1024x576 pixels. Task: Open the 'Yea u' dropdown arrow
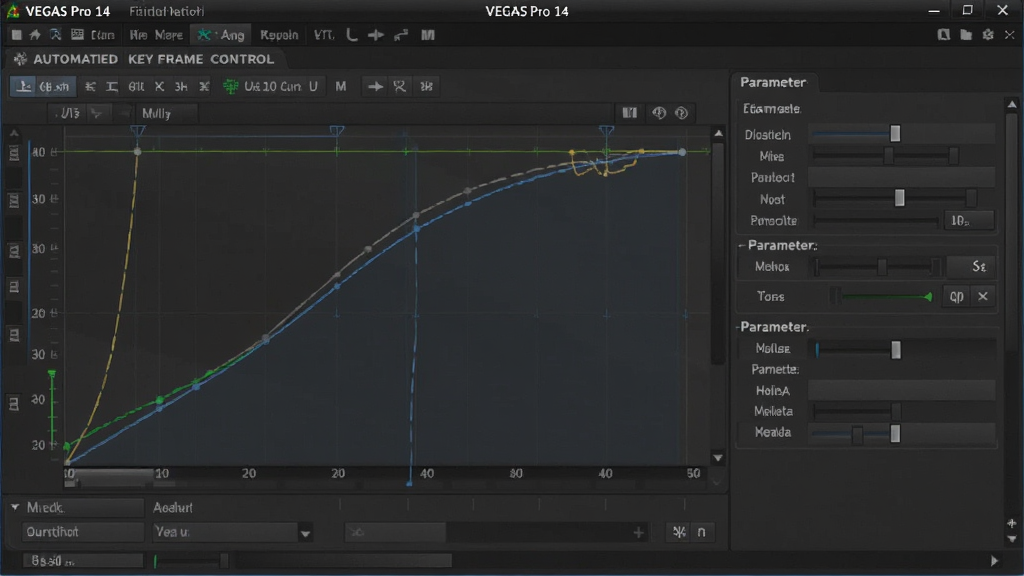(305, 534)
